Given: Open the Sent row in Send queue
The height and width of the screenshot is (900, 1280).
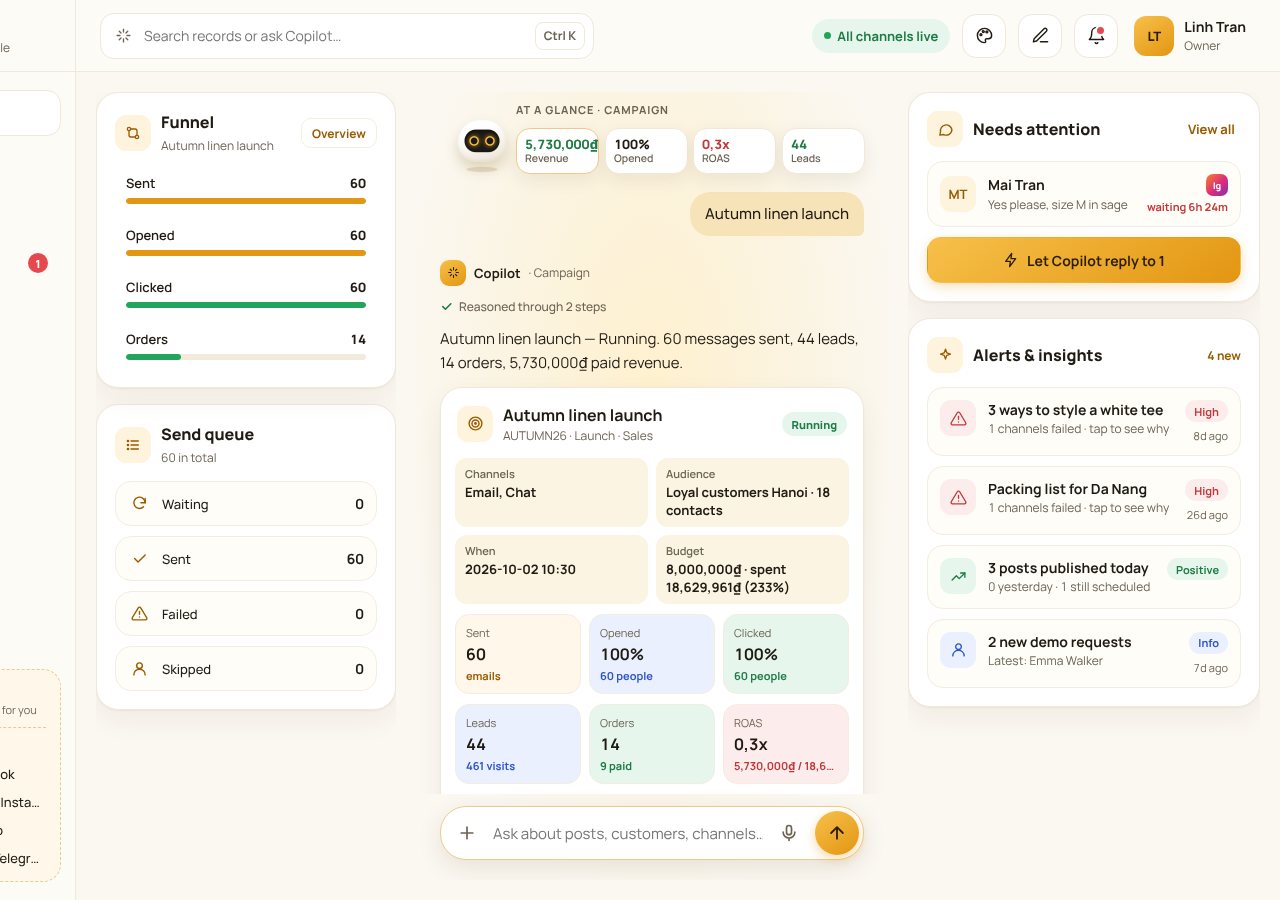Looking at the screenshot, I should pyautogui.click(x=246, y=559).
